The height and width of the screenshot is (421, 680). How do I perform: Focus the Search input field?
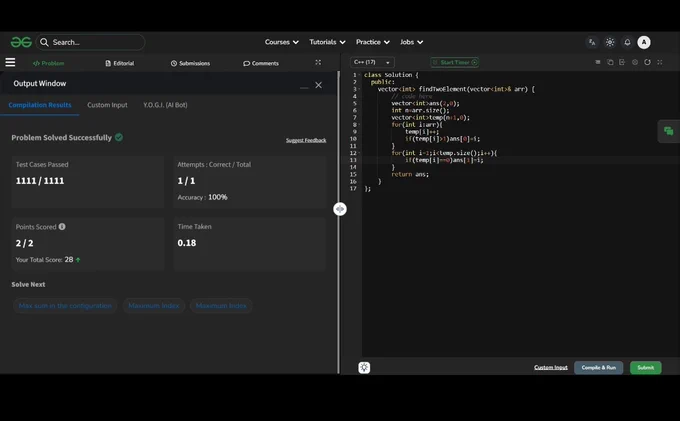coord(90,42)
